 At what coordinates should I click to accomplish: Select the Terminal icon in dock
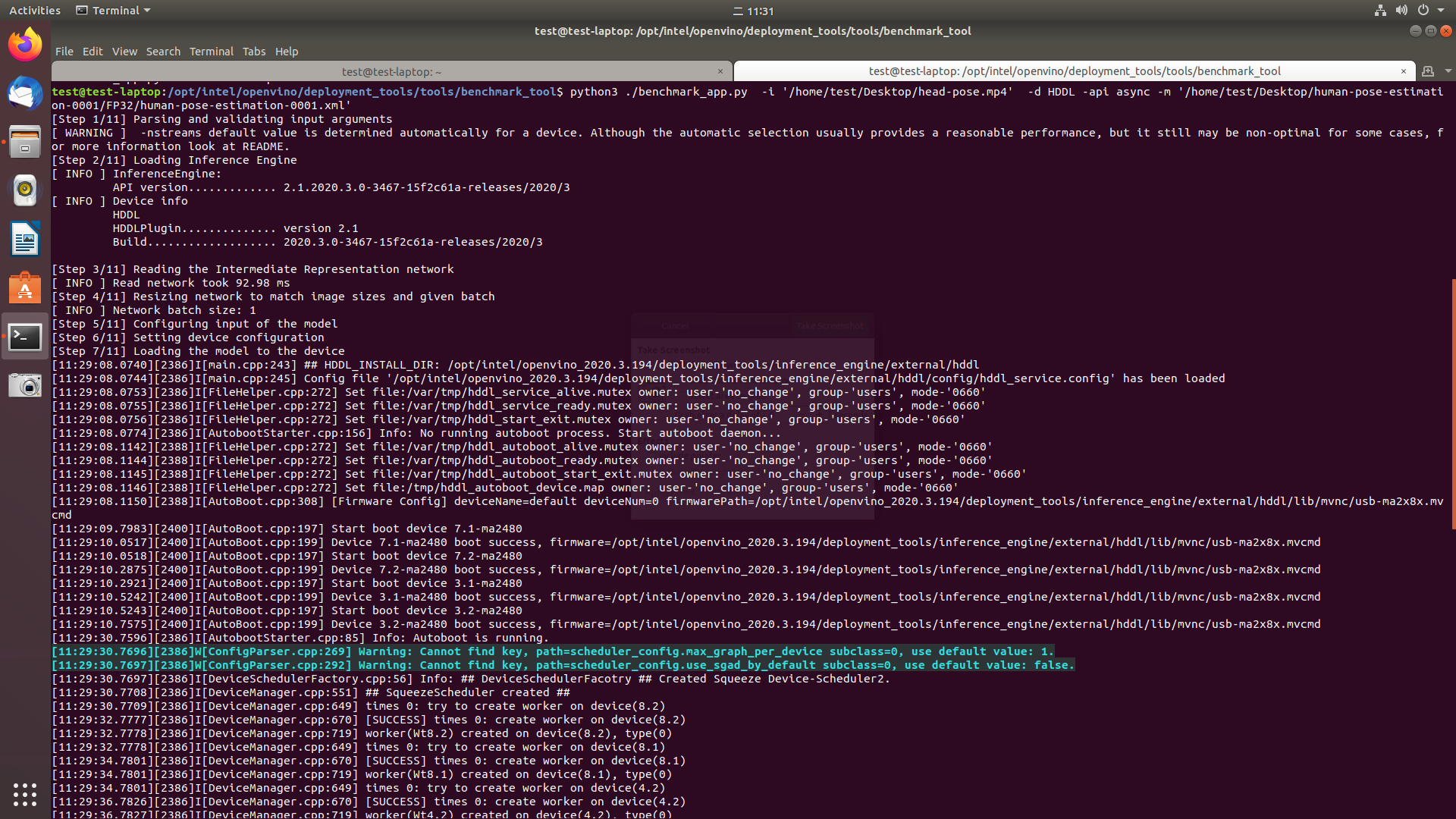tap(25, 336)
